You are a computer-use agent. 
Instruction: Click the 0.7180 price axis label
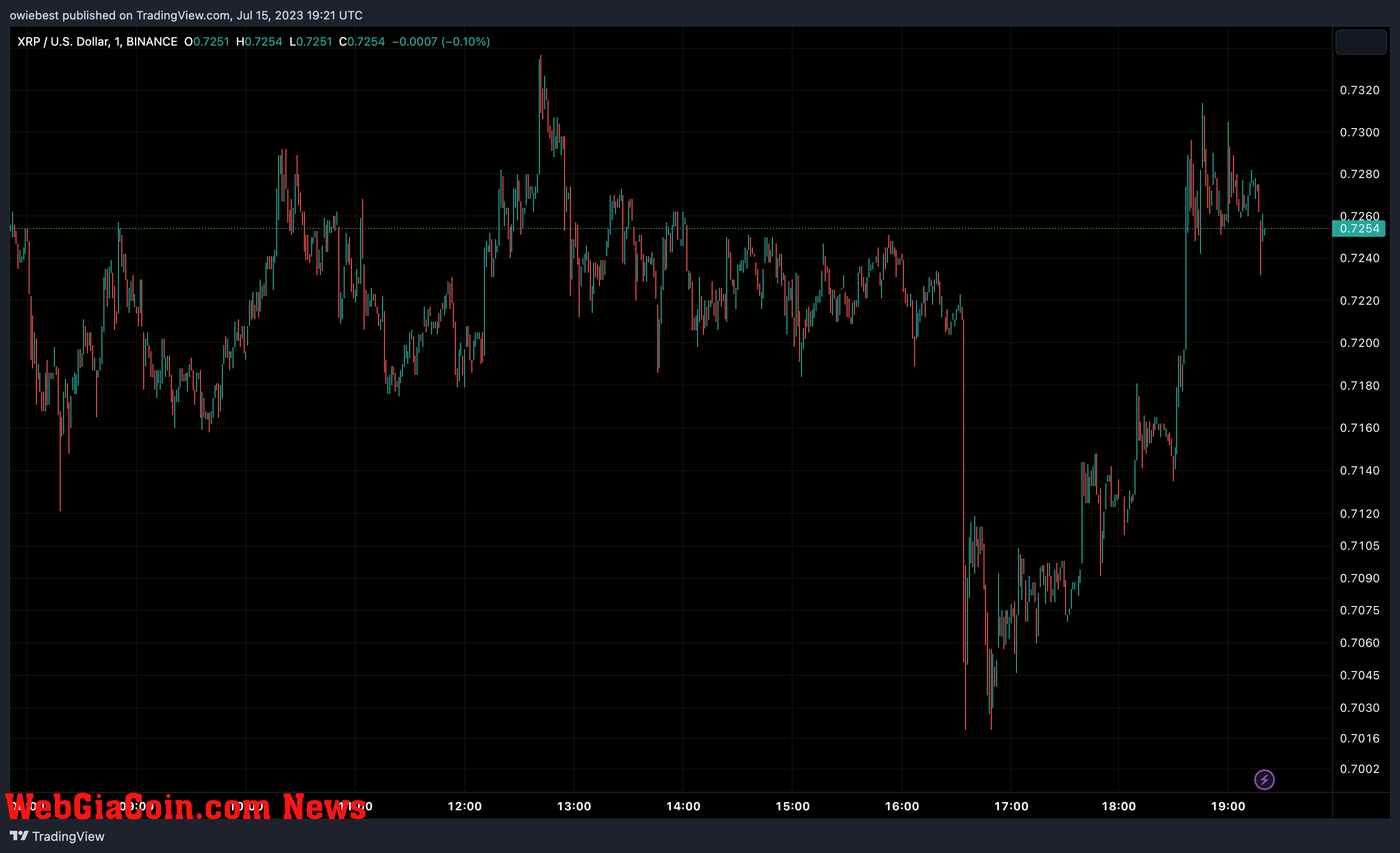1360,386
